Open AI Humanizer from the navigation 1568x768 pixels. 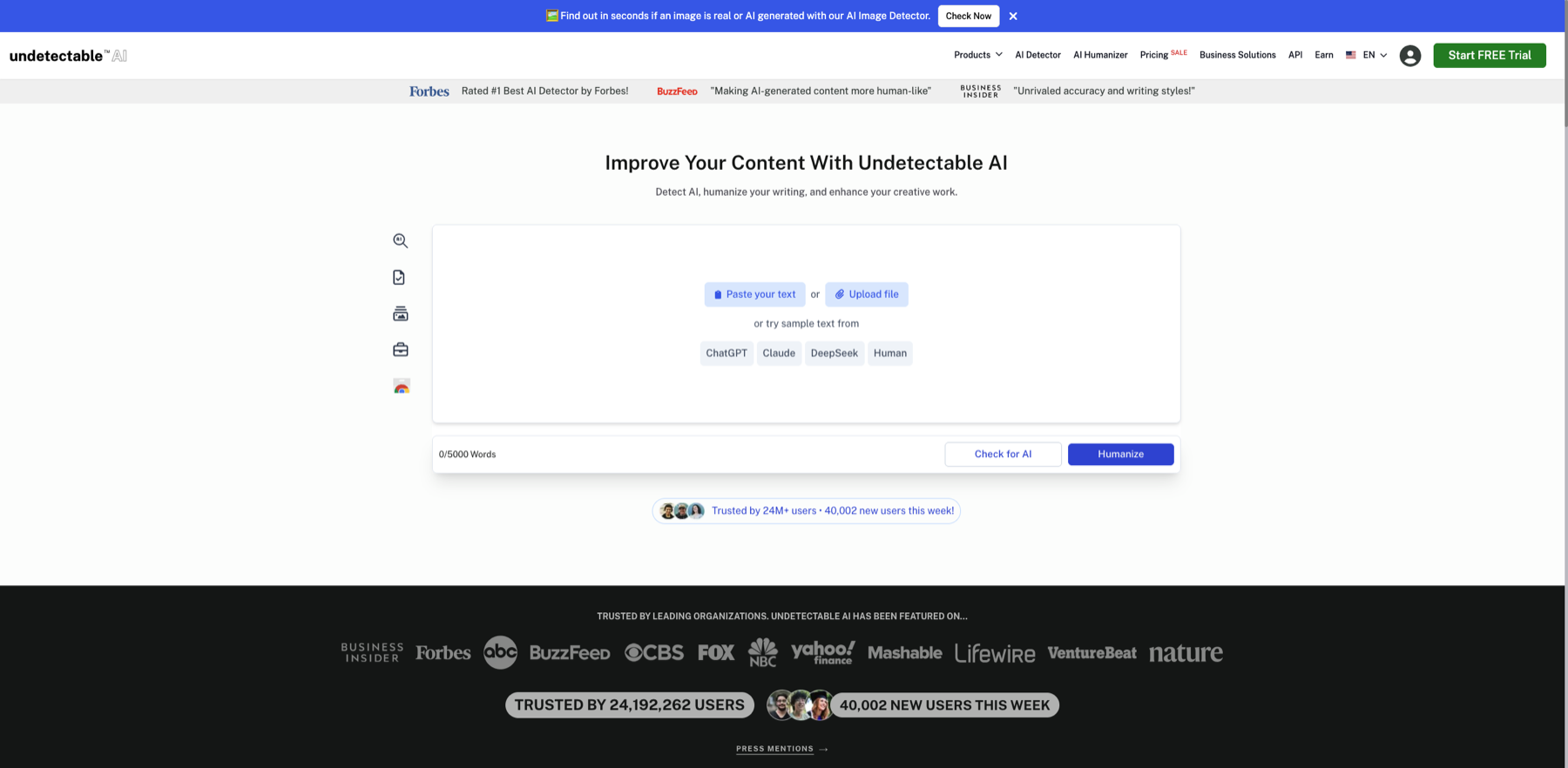(1100, 55)
